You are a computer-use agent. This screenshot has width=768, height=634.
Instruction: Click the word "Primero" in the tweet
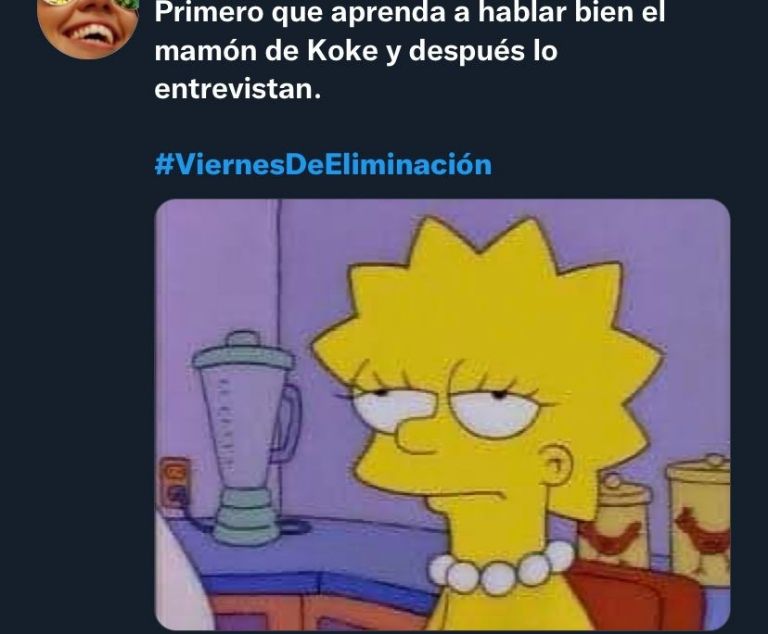209,12
